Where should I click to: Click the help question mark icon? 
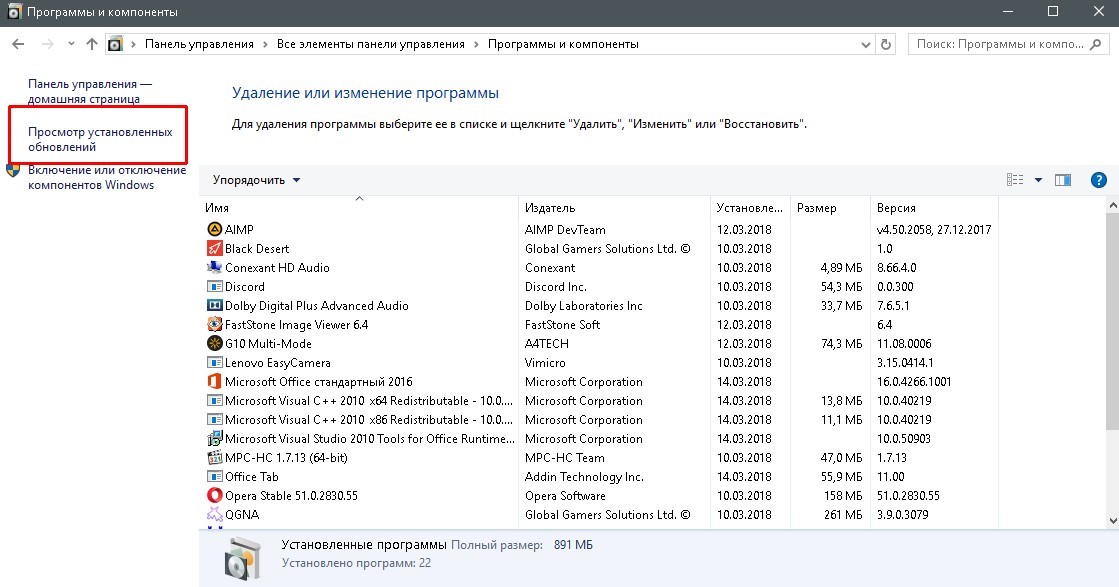tap(1098, 180)
